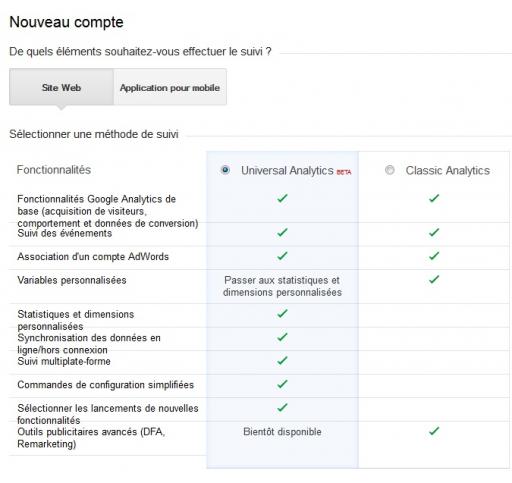Click Universal checkmark for Statistiques et dimensions personnalisées
Screen dimensions: 512x483
pos(282,313)
